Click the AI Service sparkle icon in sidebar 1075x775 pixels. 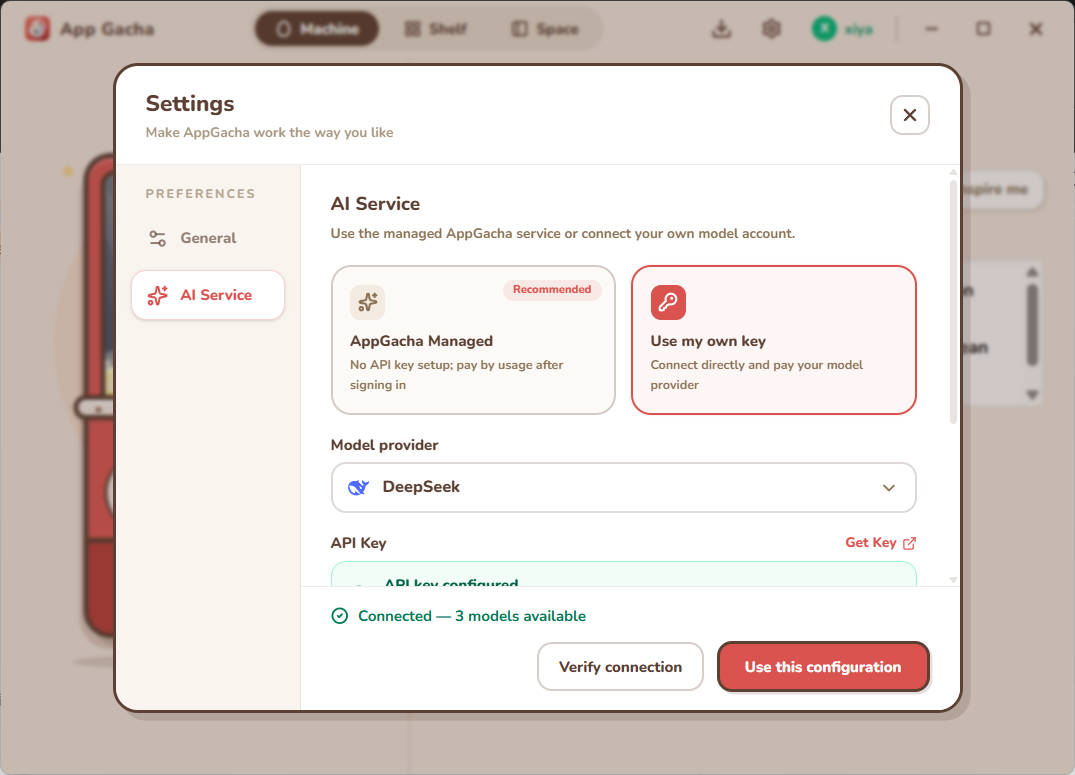coord(158,295)
